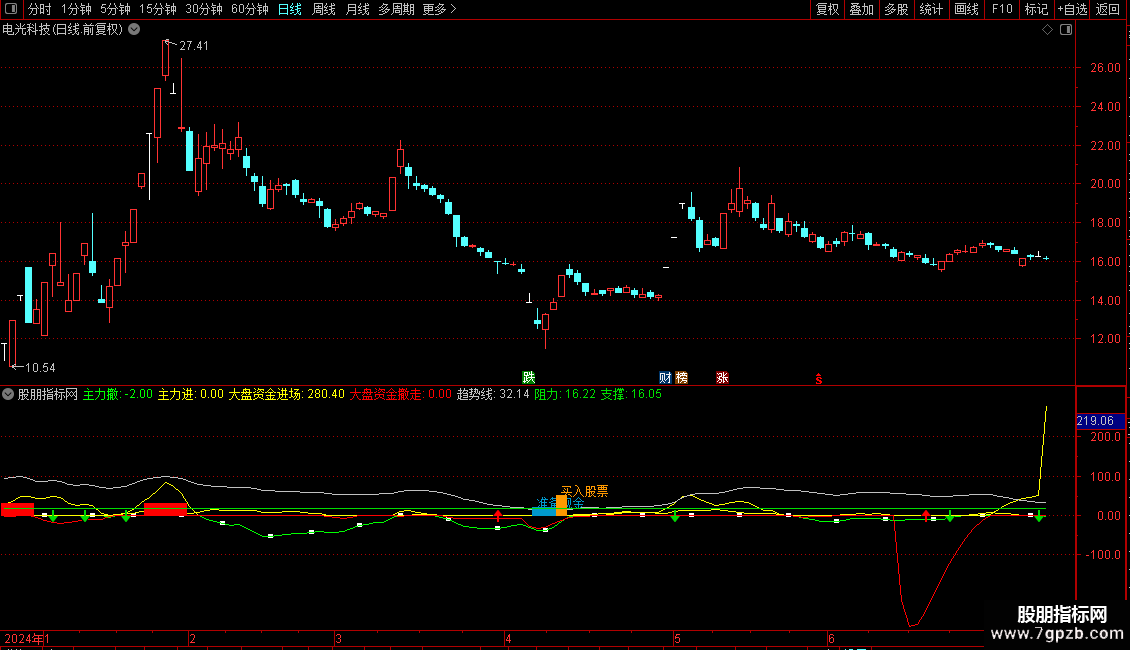The image size is (1130, 650).
Task: Expand the 更多 periods menu
Action: coord(440,9)
